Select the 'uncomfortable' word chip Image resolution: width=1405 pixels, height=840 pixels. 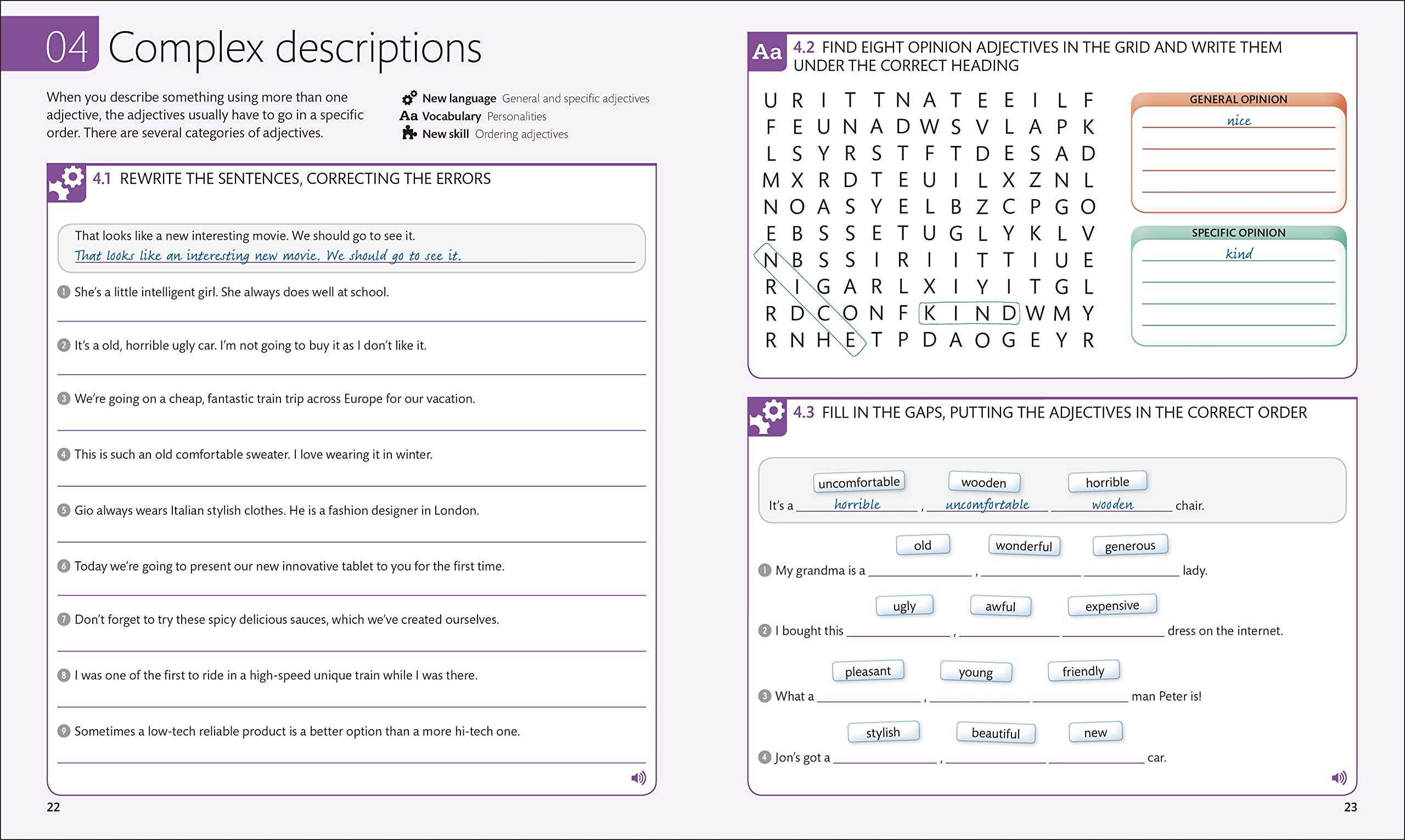click(x=859, y=482)
